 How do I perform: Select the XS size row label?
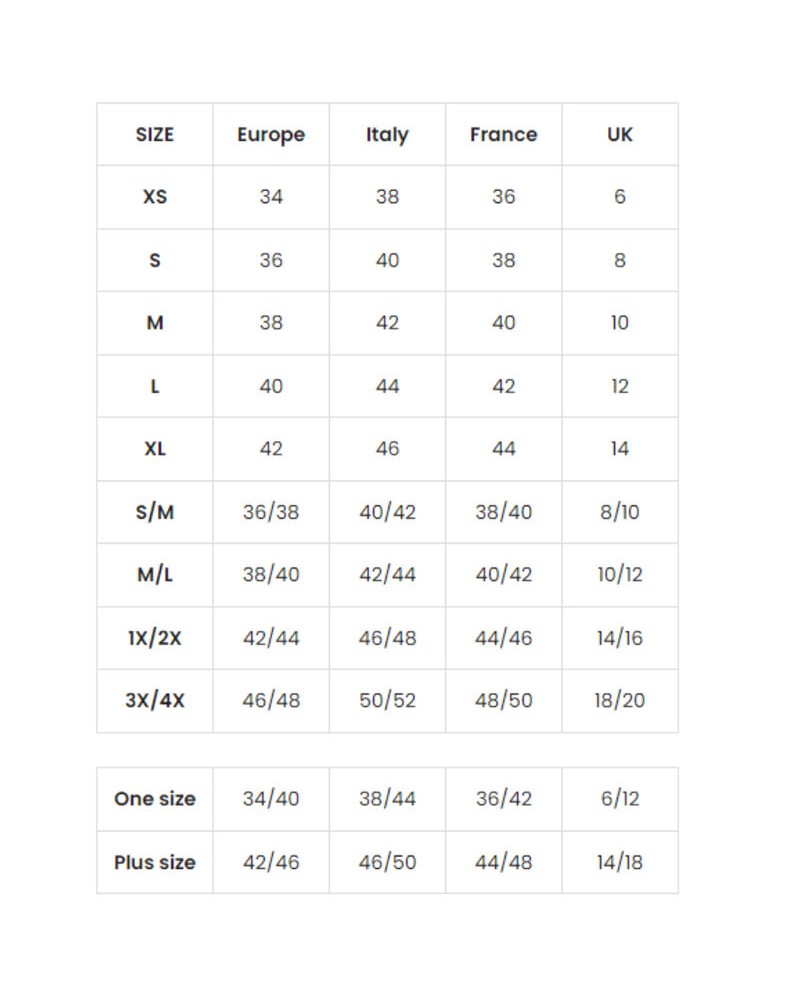155,197
